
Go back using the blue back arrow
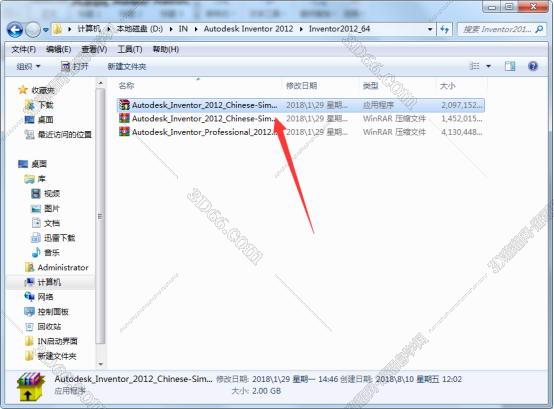pos(15,30)
